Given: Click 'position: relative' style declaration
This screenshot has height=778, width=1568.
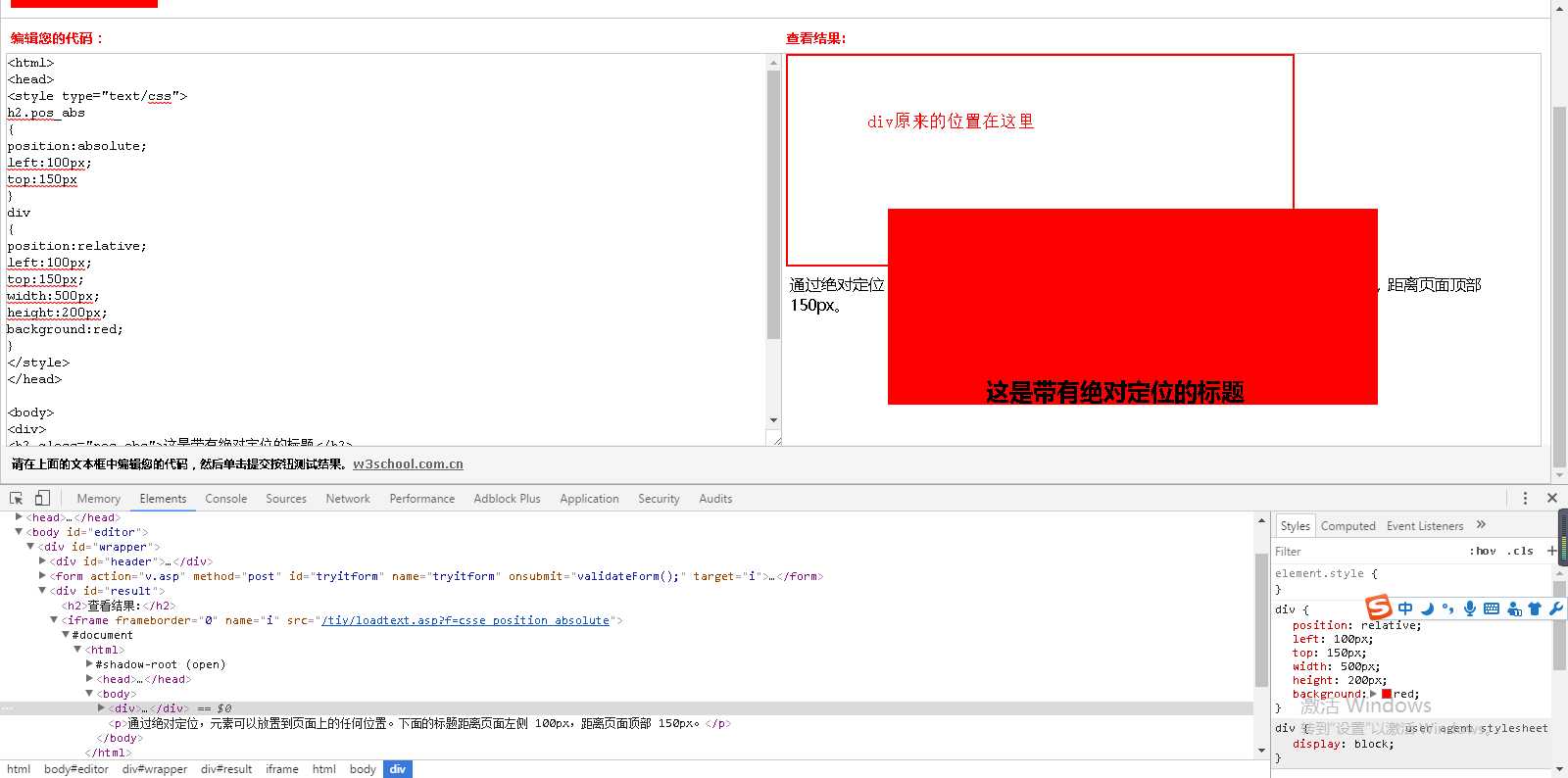Looking at the screenshot, I should click(1356, 625).
